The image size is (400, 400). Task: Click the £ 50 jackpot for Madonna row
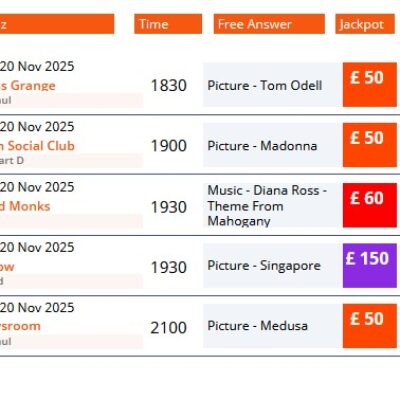(370, 145)
